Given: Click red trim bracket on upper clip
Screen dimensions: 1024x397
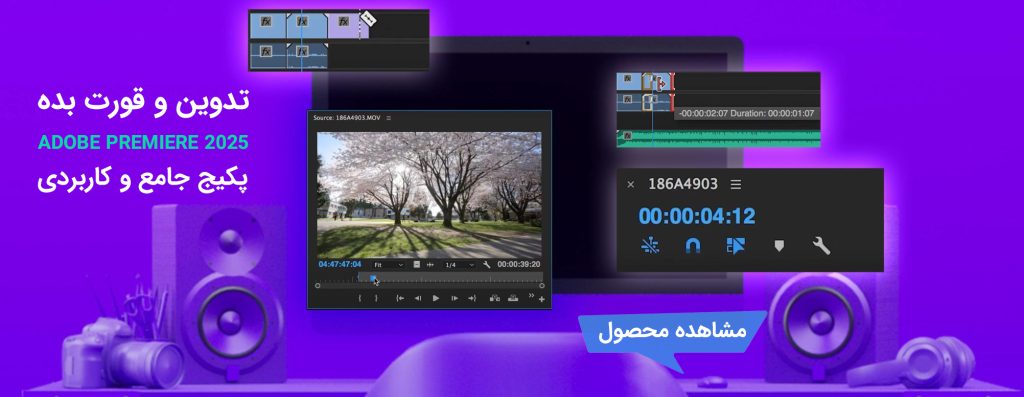Looking at the screenshot, I should (672, 82).
